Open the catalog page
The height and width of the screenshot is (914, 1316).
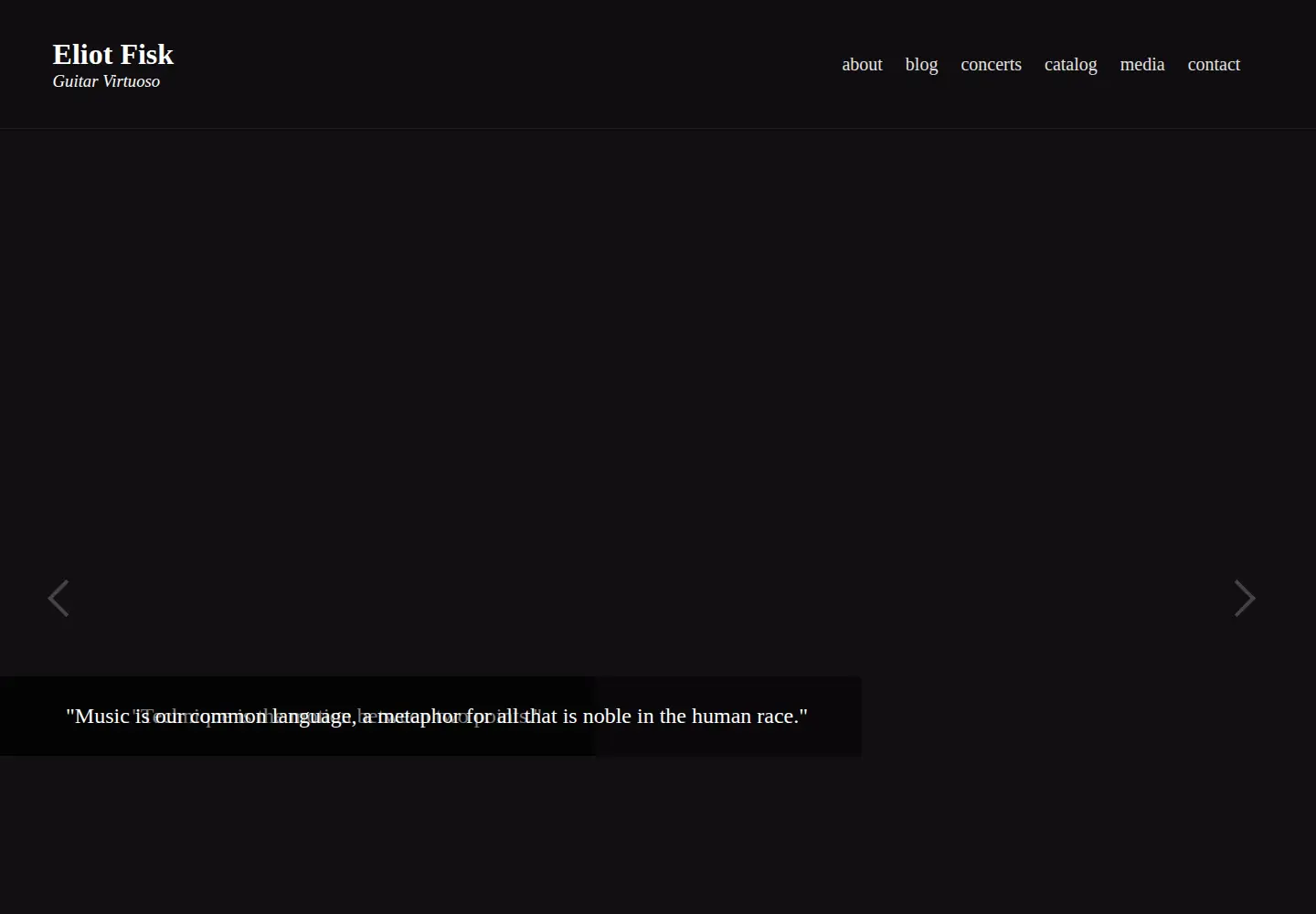pyautogui.click(x=1070, y=64)
